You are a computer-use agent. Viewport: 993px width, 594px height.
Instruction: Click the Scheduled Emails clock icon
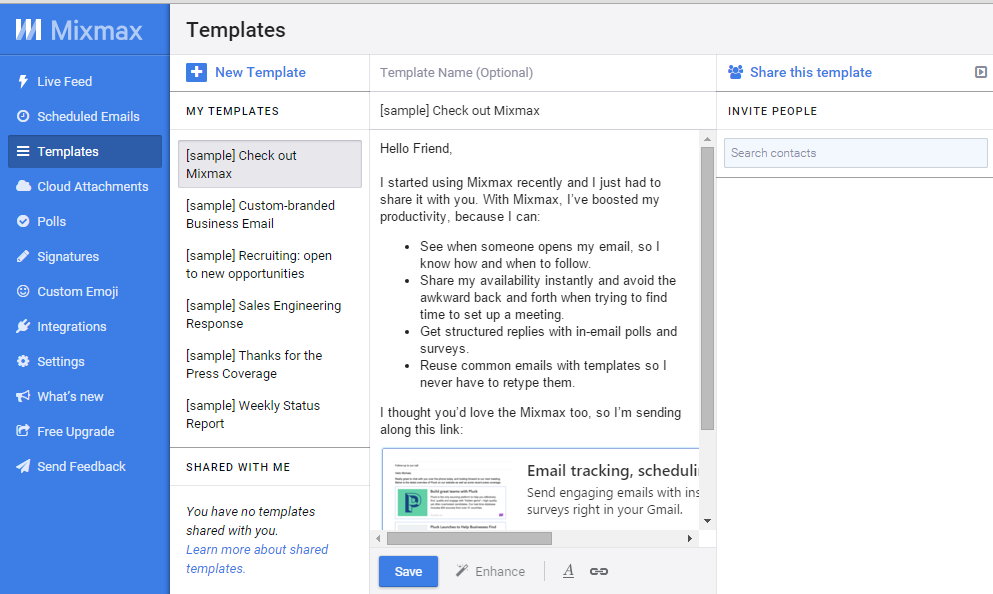coord(23,116)
